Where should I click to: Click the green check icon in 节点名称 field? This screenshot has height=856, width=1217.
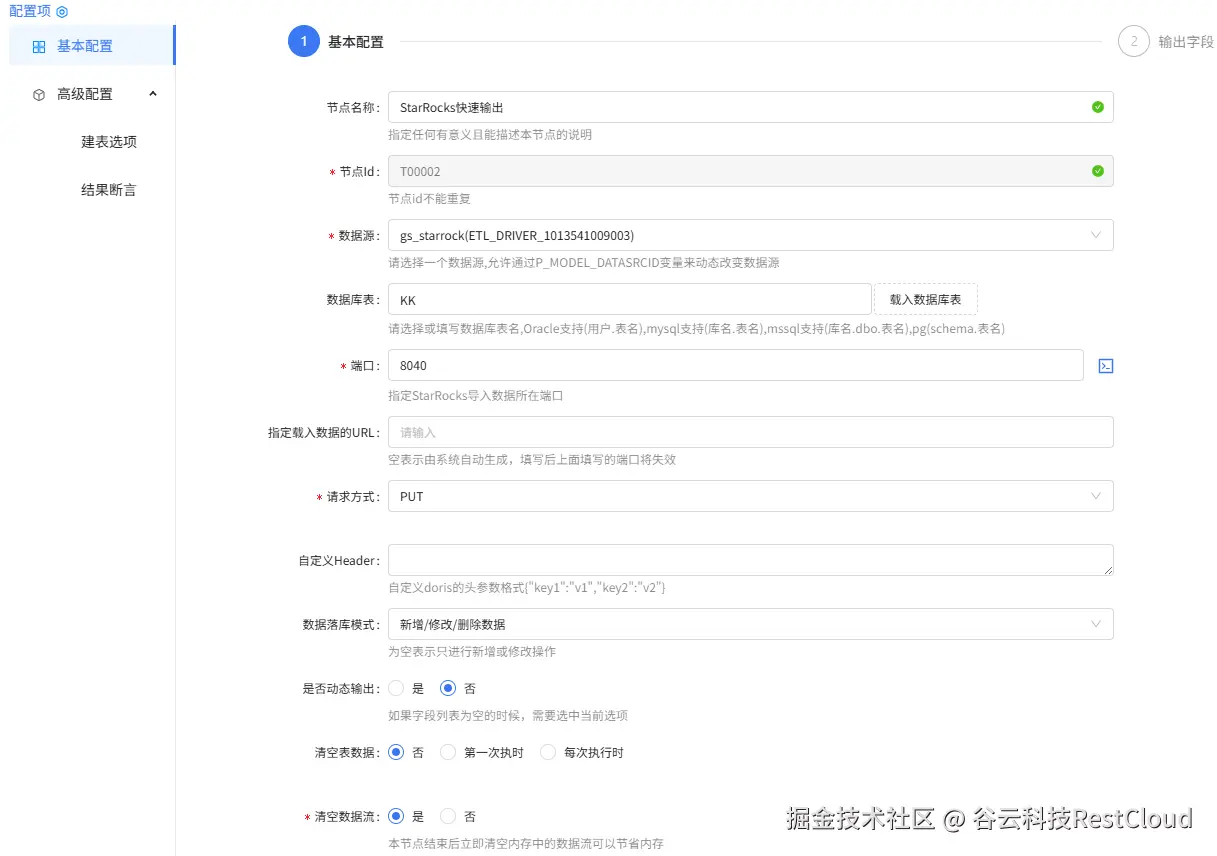pos(1098,107)
